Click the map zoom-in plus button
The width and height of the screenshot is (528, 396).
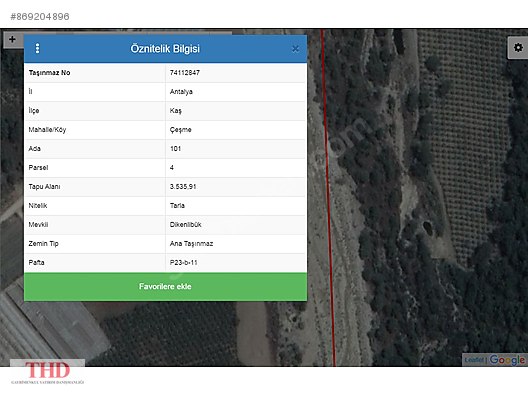12,39
